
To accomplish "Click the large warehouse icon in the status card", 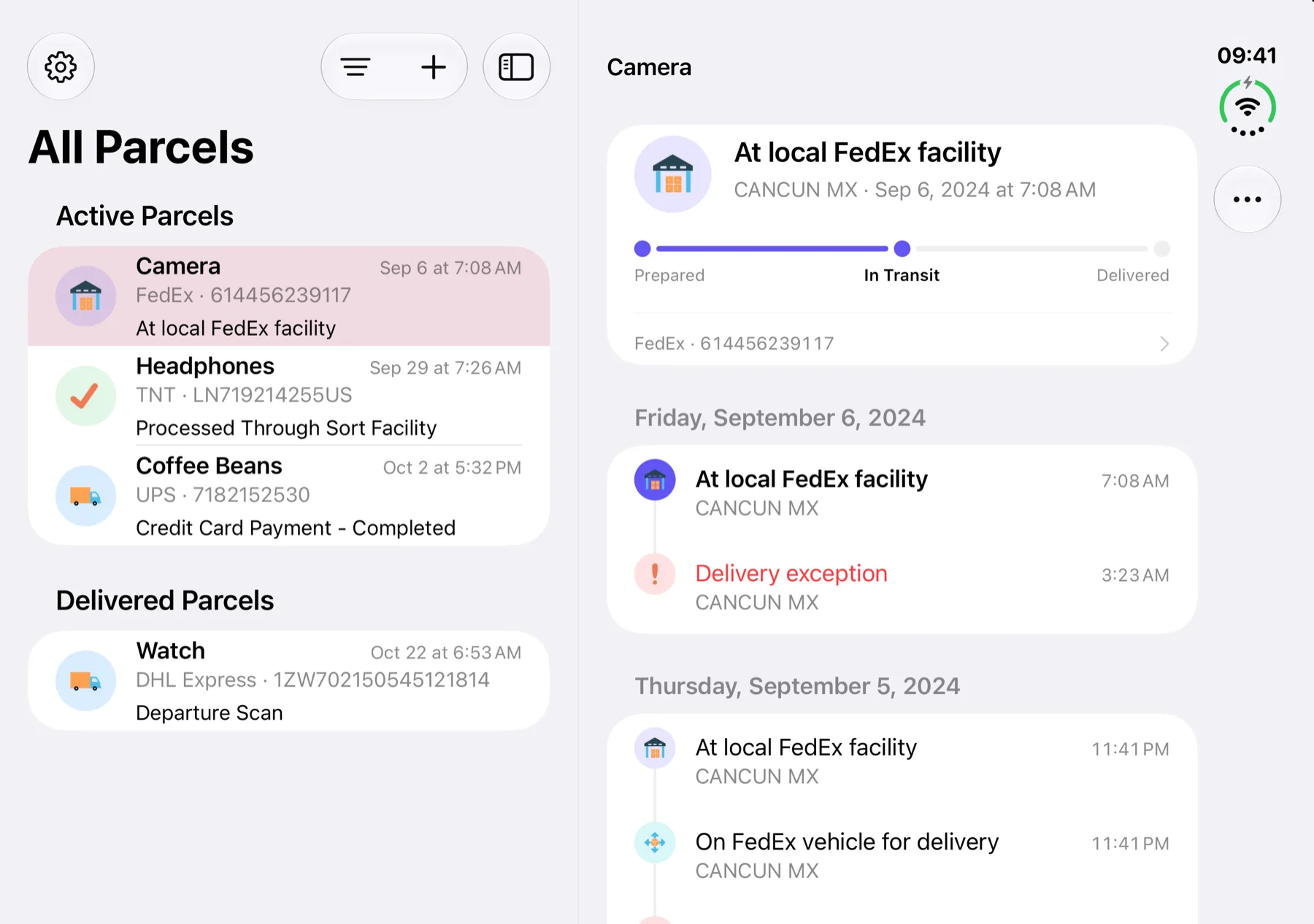I will (x=672, y=174).
